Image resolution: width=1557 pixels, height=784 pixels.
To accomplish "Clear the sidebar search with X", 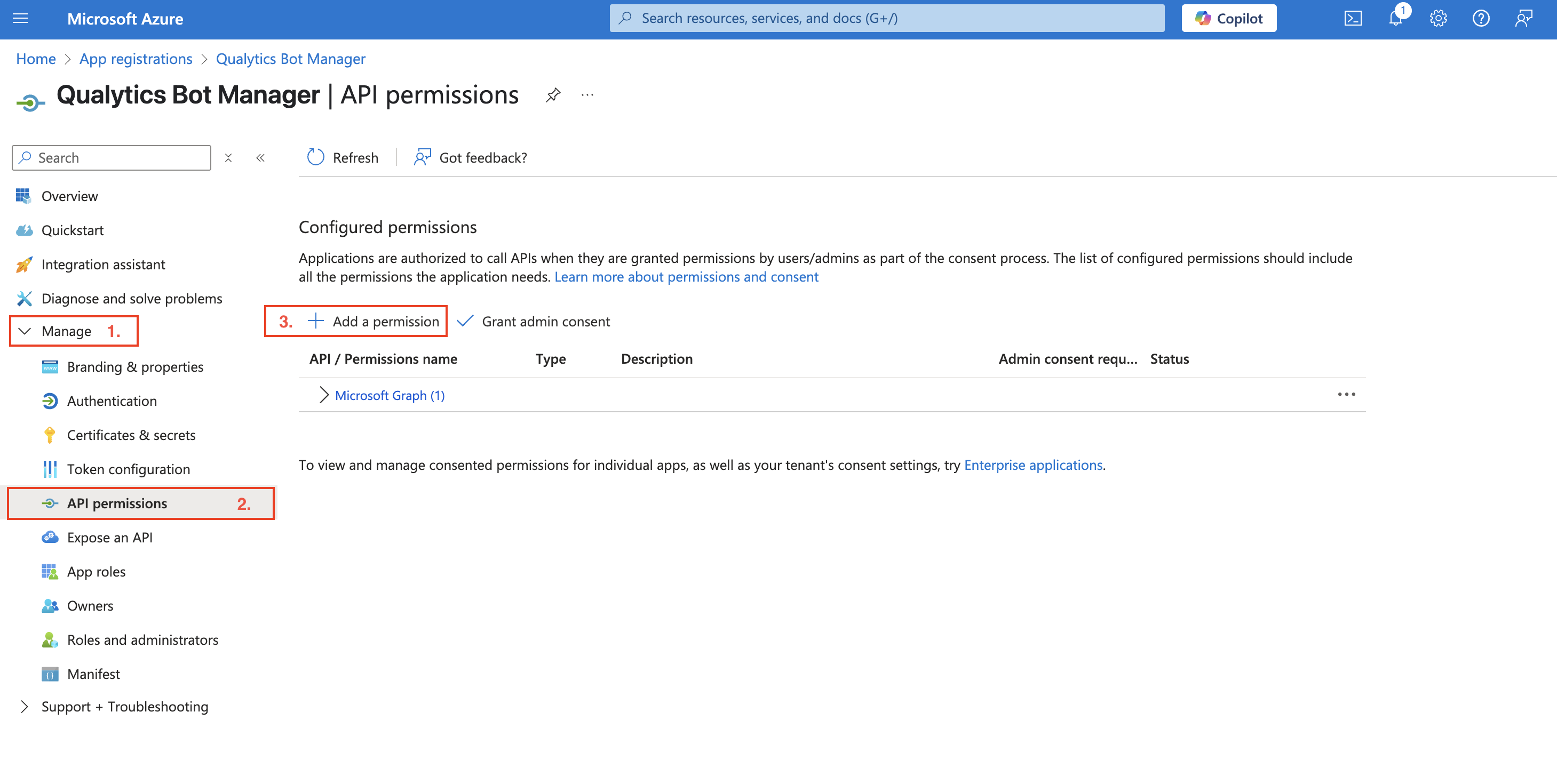I will (x=228, y=158).
